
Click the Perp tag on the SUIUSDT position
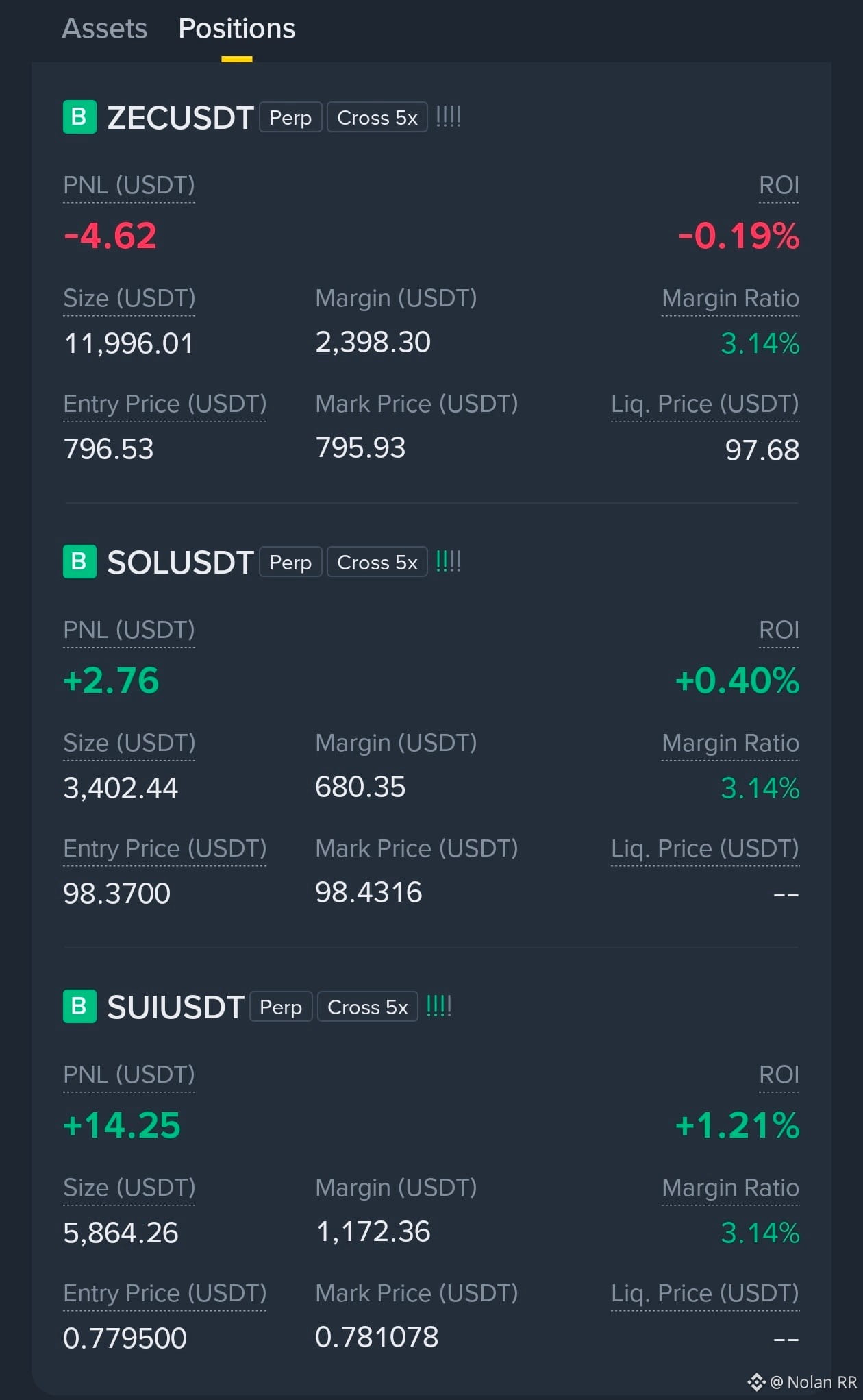(x=281, y=1007)
